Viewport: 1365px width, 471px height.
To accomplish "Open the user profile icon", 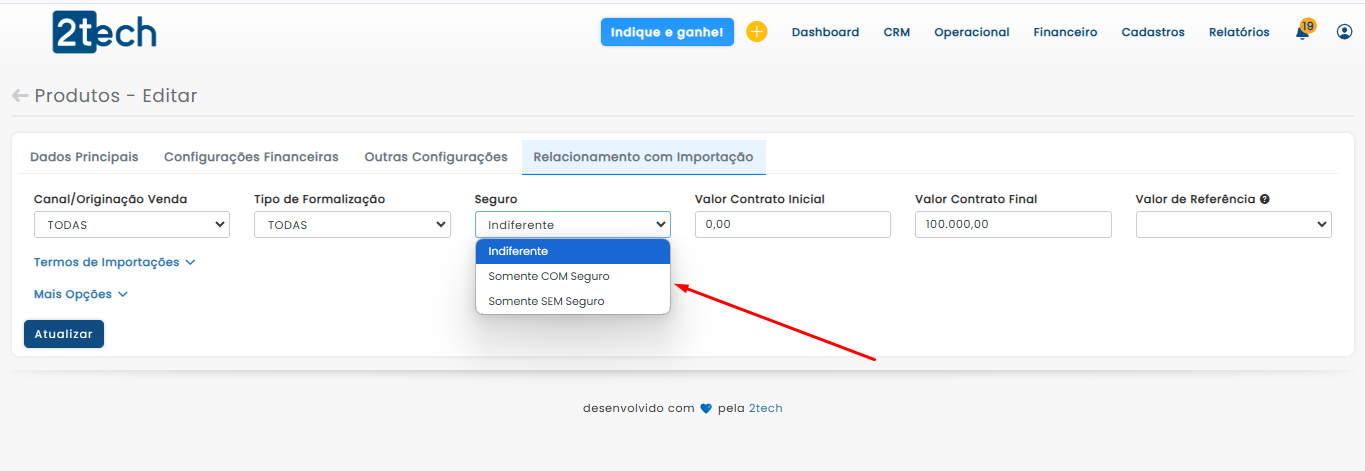I will [1344, 32].
